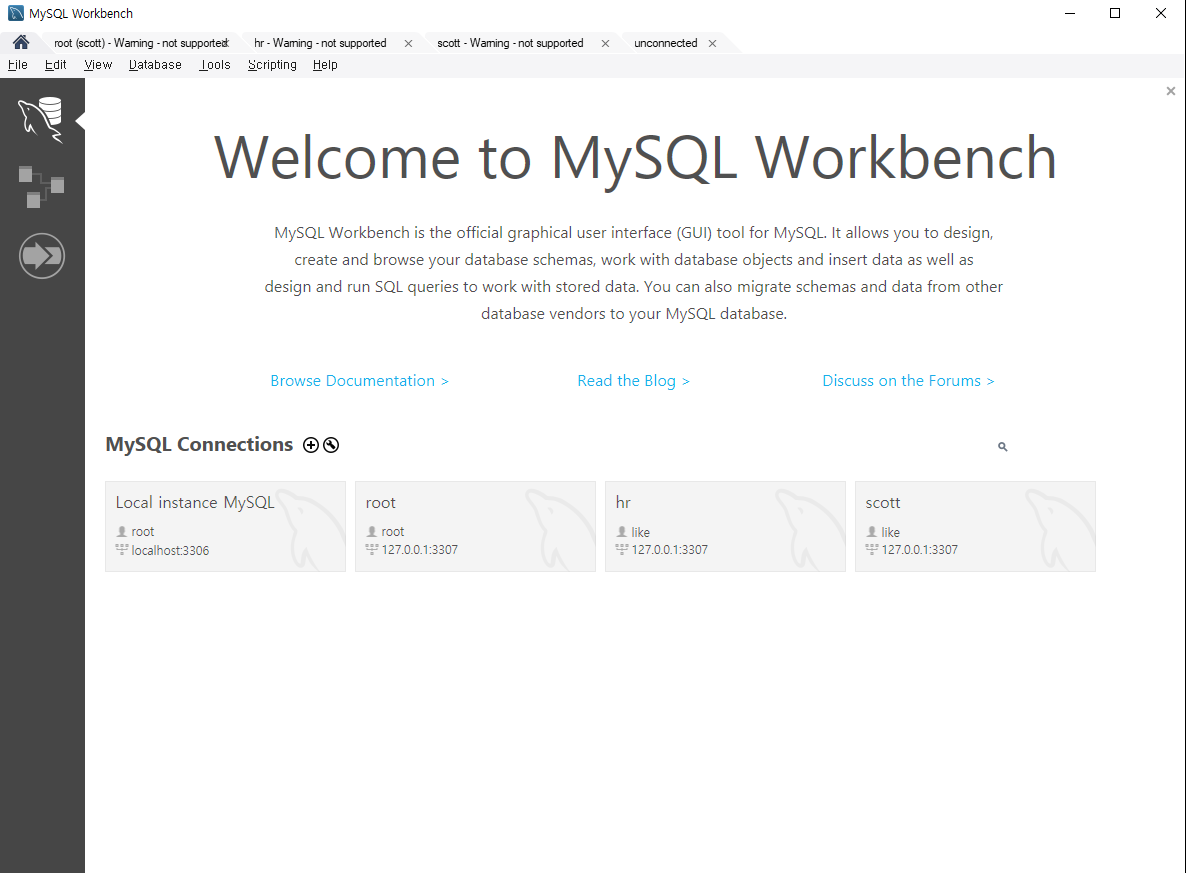Open the root connection tile

point(475,527)
